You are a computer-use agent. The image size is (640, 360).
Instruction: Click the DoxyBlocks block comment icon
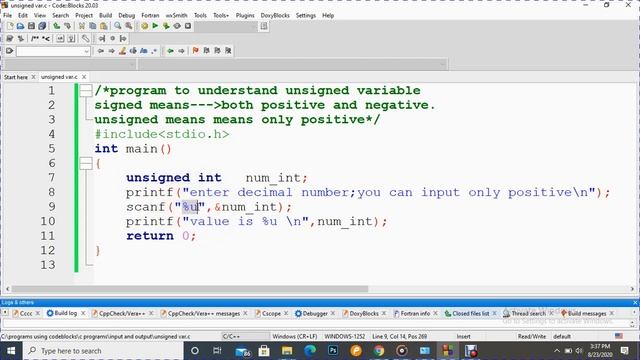pyautogui.click(x=35, y=38)
